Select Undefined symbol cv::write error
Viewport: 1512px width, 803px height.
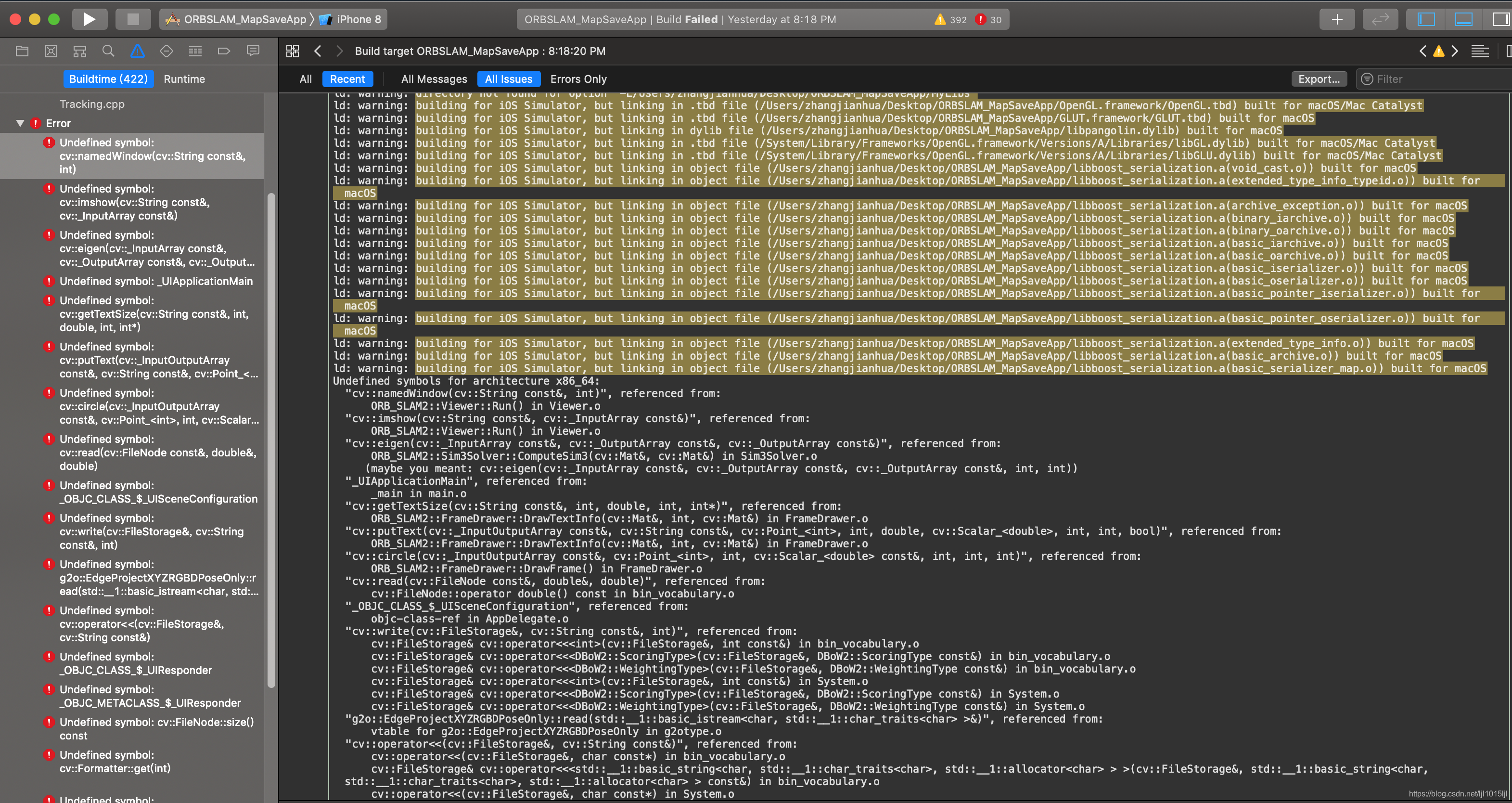[132, 531]
